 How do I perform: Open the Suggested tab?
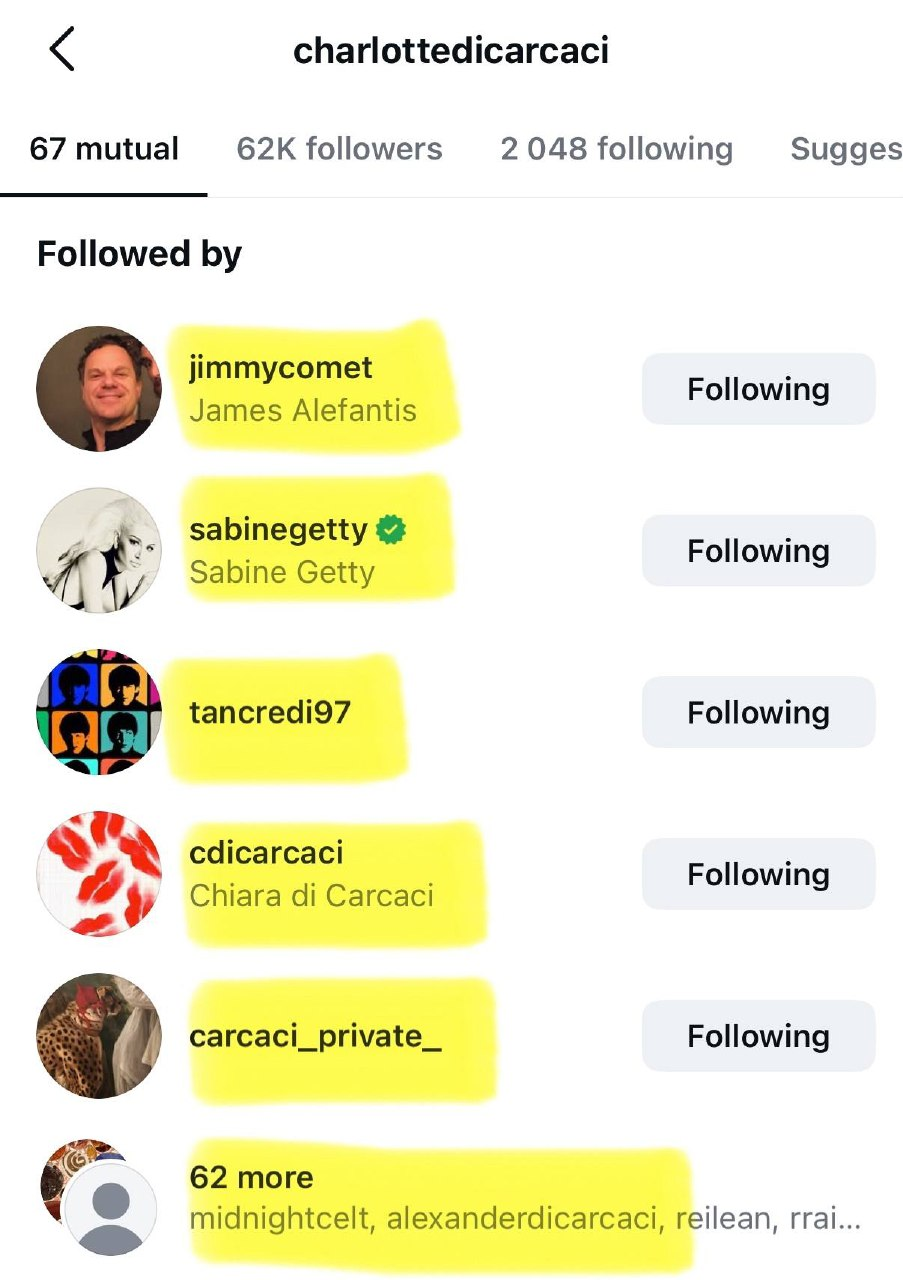tap(845, 149)
